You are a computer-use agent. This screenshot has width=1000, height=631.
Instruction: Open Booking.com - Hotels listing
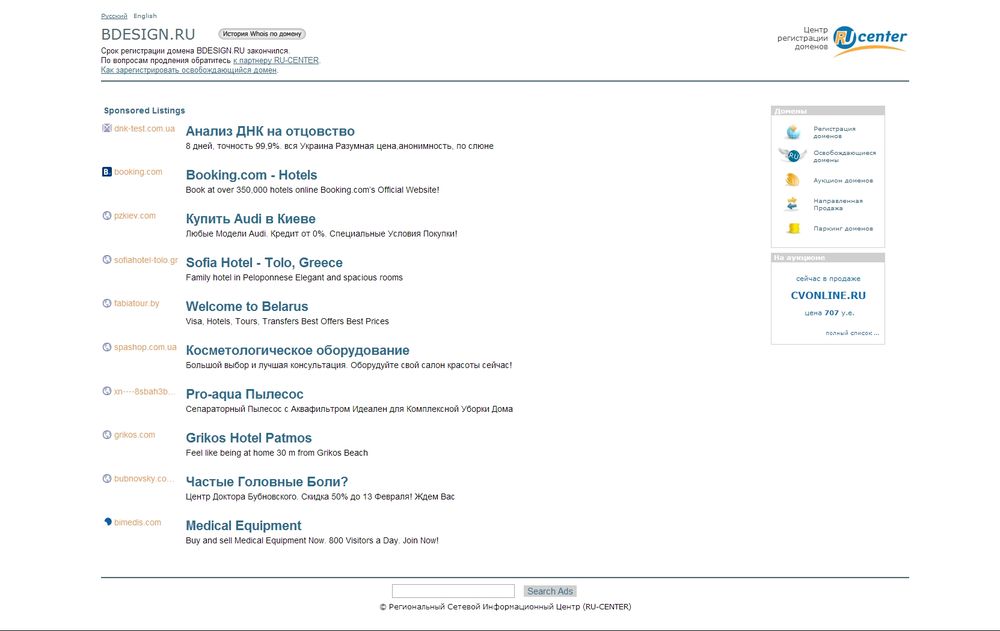click(251, 175)
